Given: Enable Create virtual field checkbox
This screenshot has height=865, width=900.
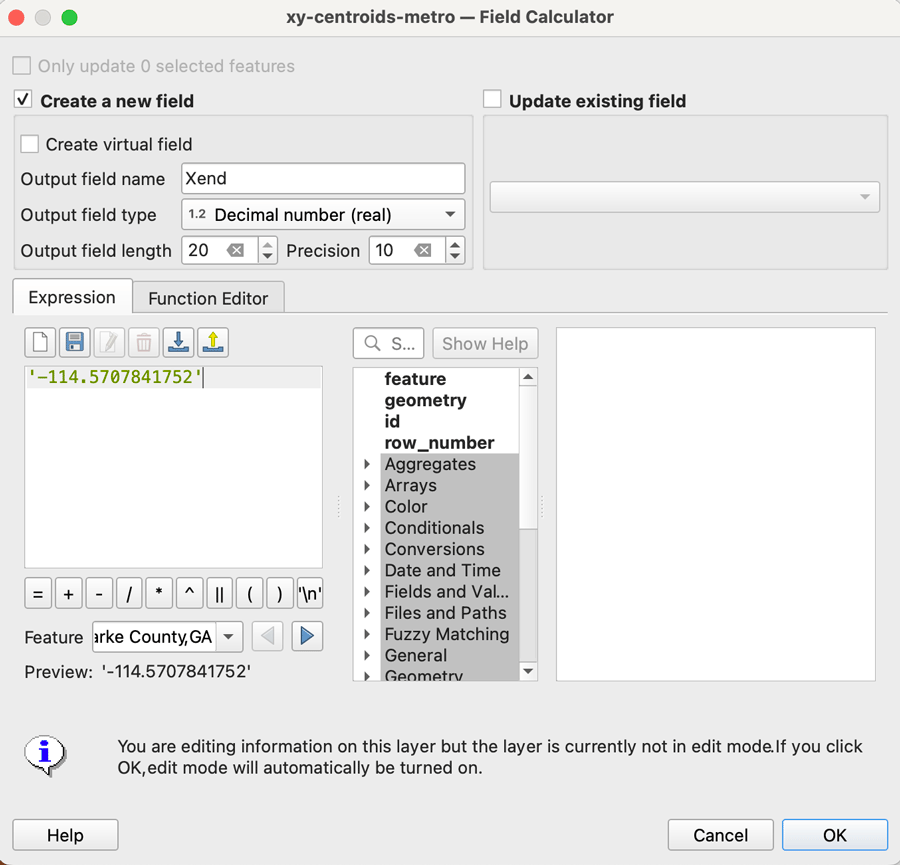Looking at the screenshot, I should [x=30, y=144].
